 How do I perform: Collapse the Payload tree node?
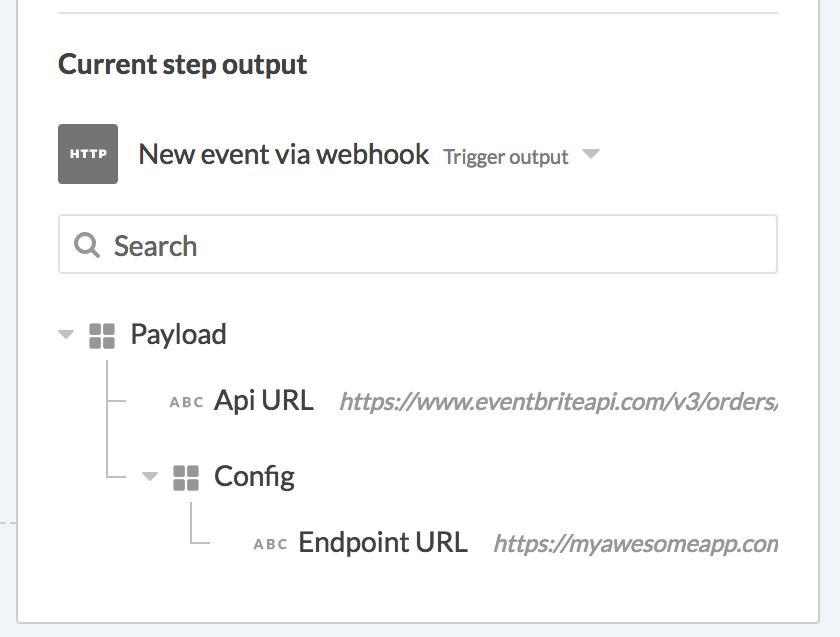point(66,335)
